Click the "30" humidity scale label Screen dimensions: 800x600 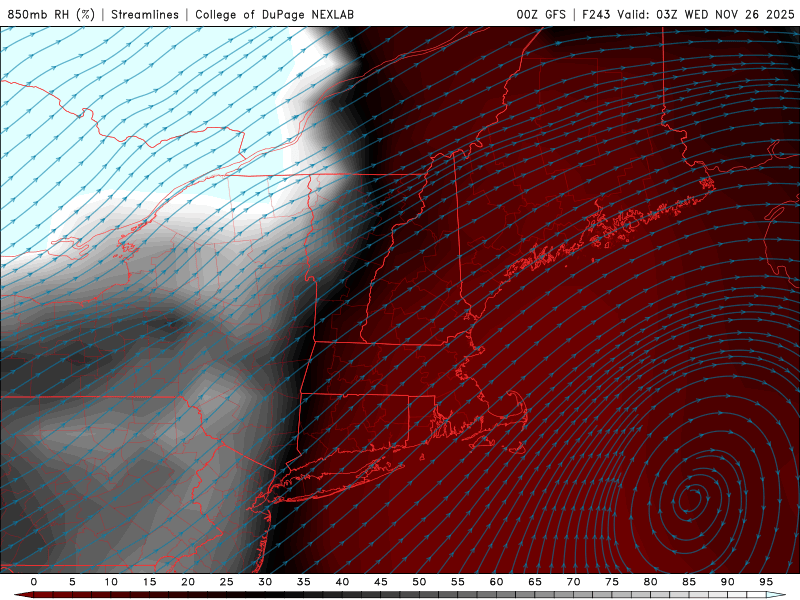pos(265,582)
